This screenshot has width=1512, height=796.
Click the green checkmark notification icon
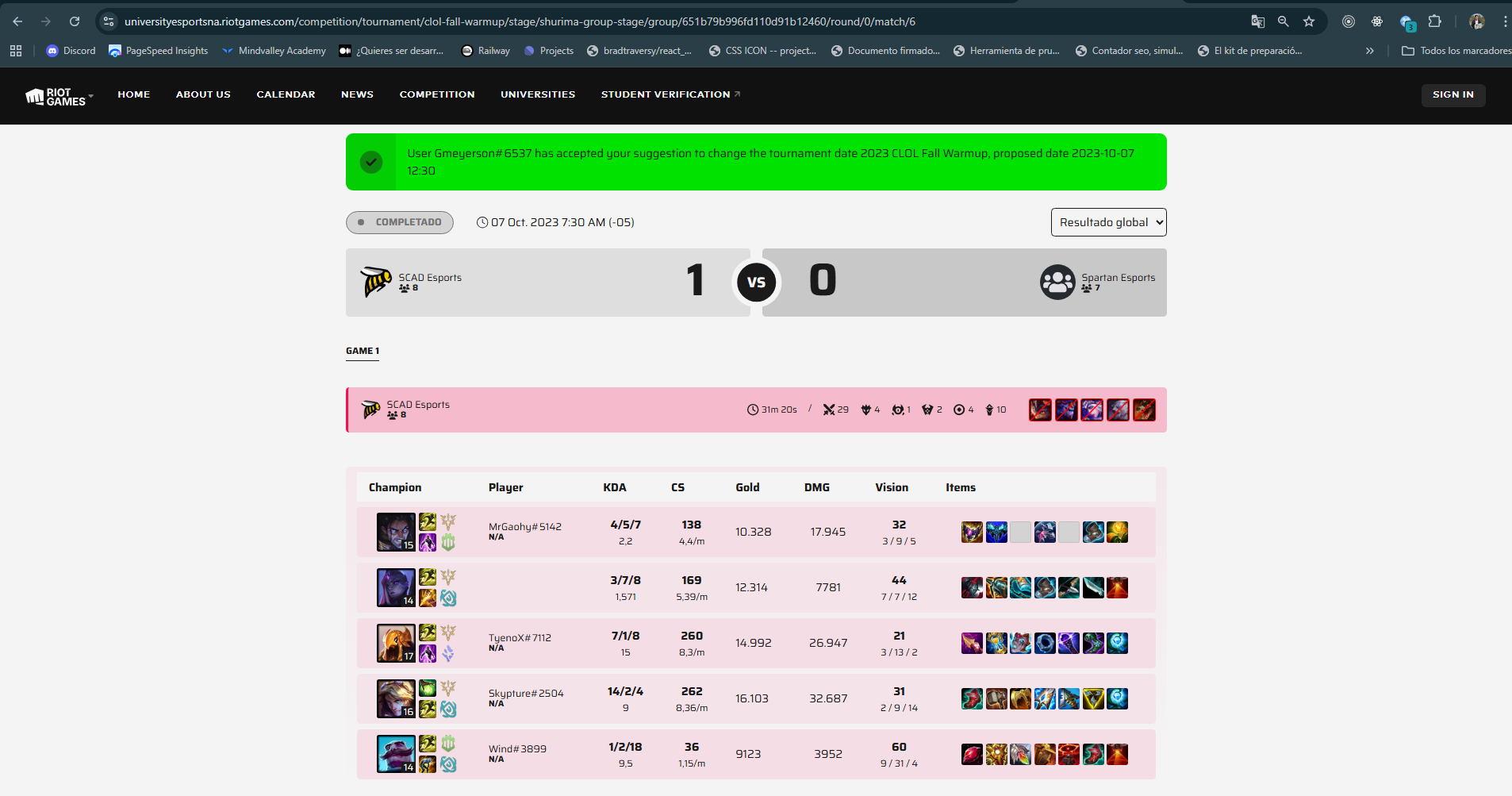(x=371, y=162)
